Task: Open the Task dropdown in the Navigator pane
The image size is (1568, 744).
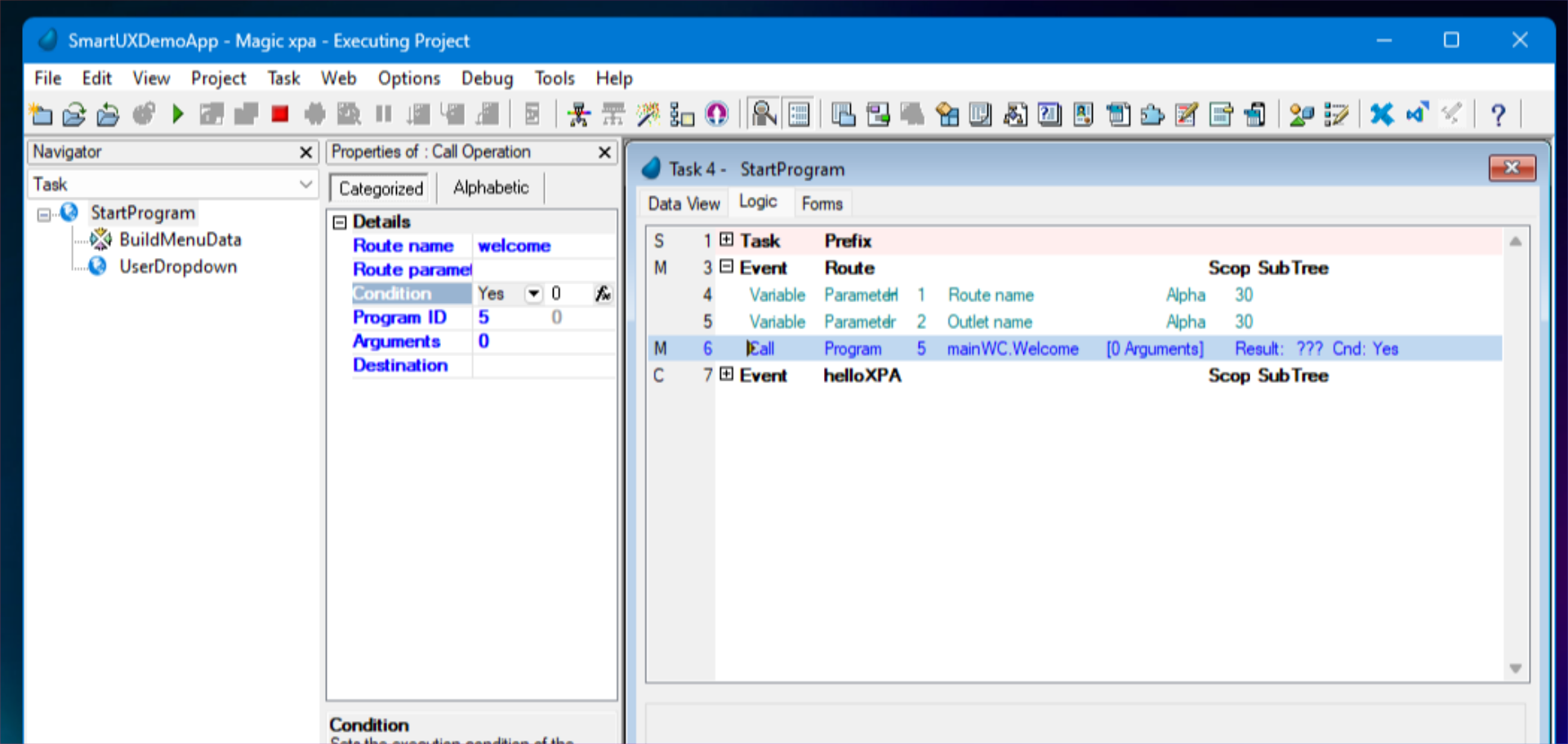Action: coord(306,184)
